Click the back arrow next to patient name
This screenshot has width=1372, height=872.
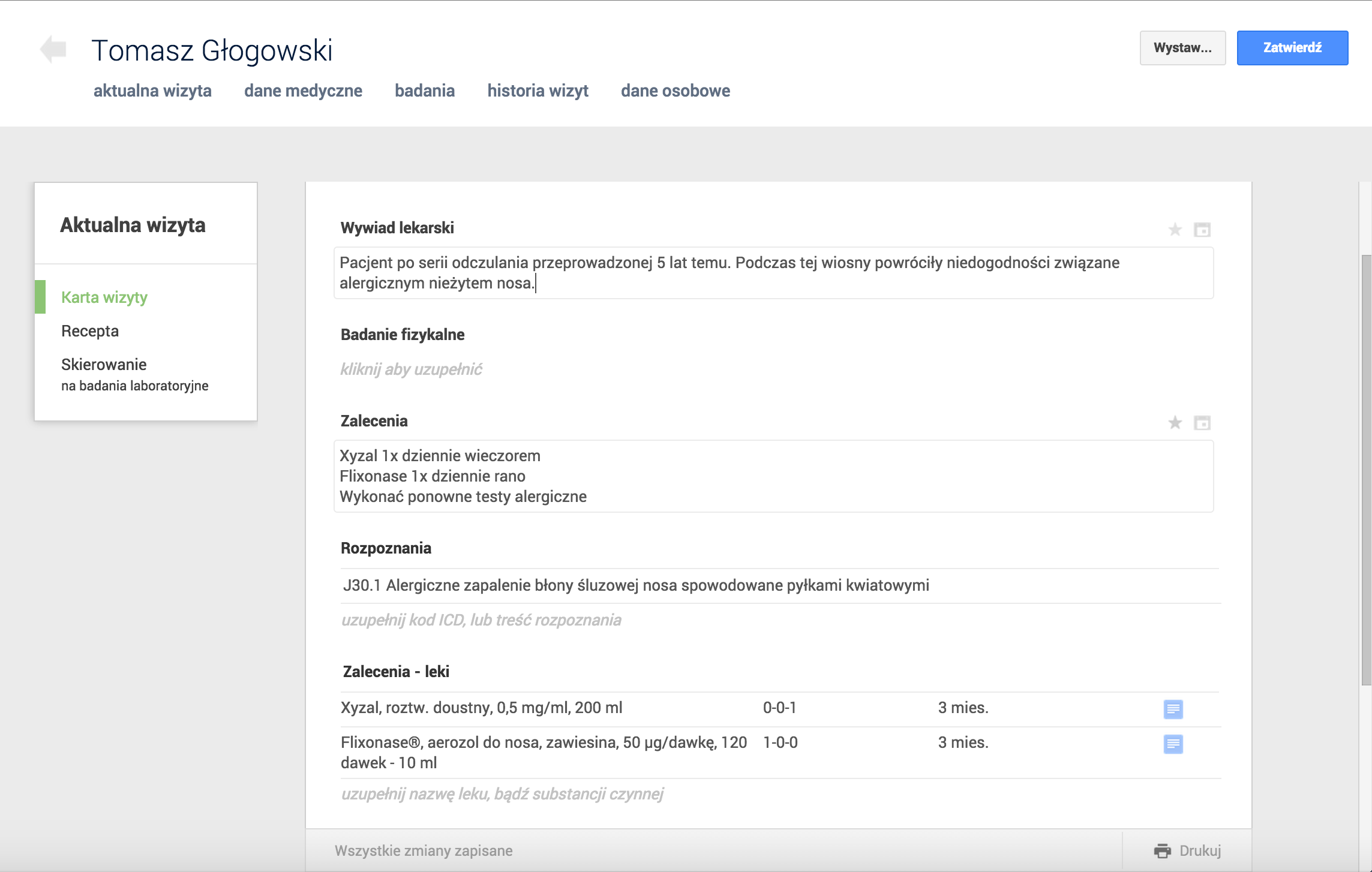53,49
